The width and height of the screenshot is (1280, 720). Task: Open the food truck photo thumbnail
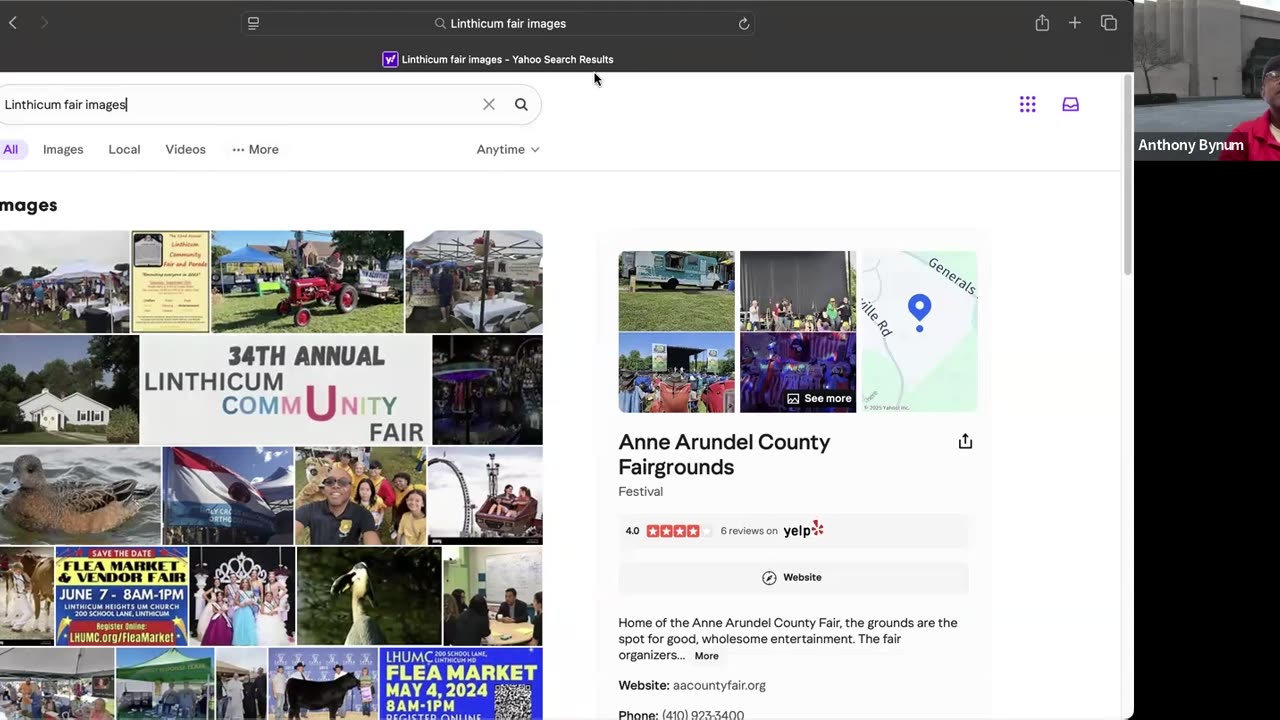[x=676, y=290]
